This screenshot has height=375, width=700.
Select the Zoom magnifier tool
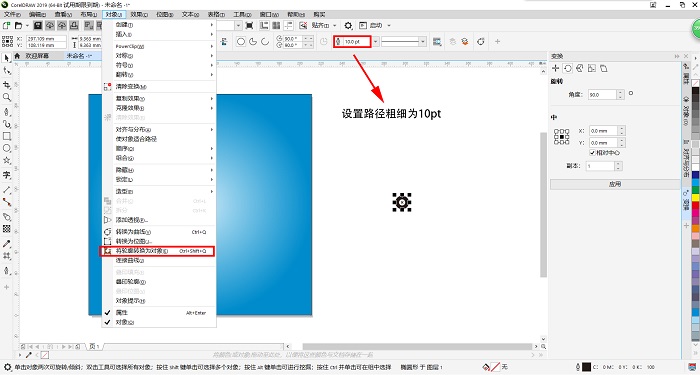click(x=7, y=97)
